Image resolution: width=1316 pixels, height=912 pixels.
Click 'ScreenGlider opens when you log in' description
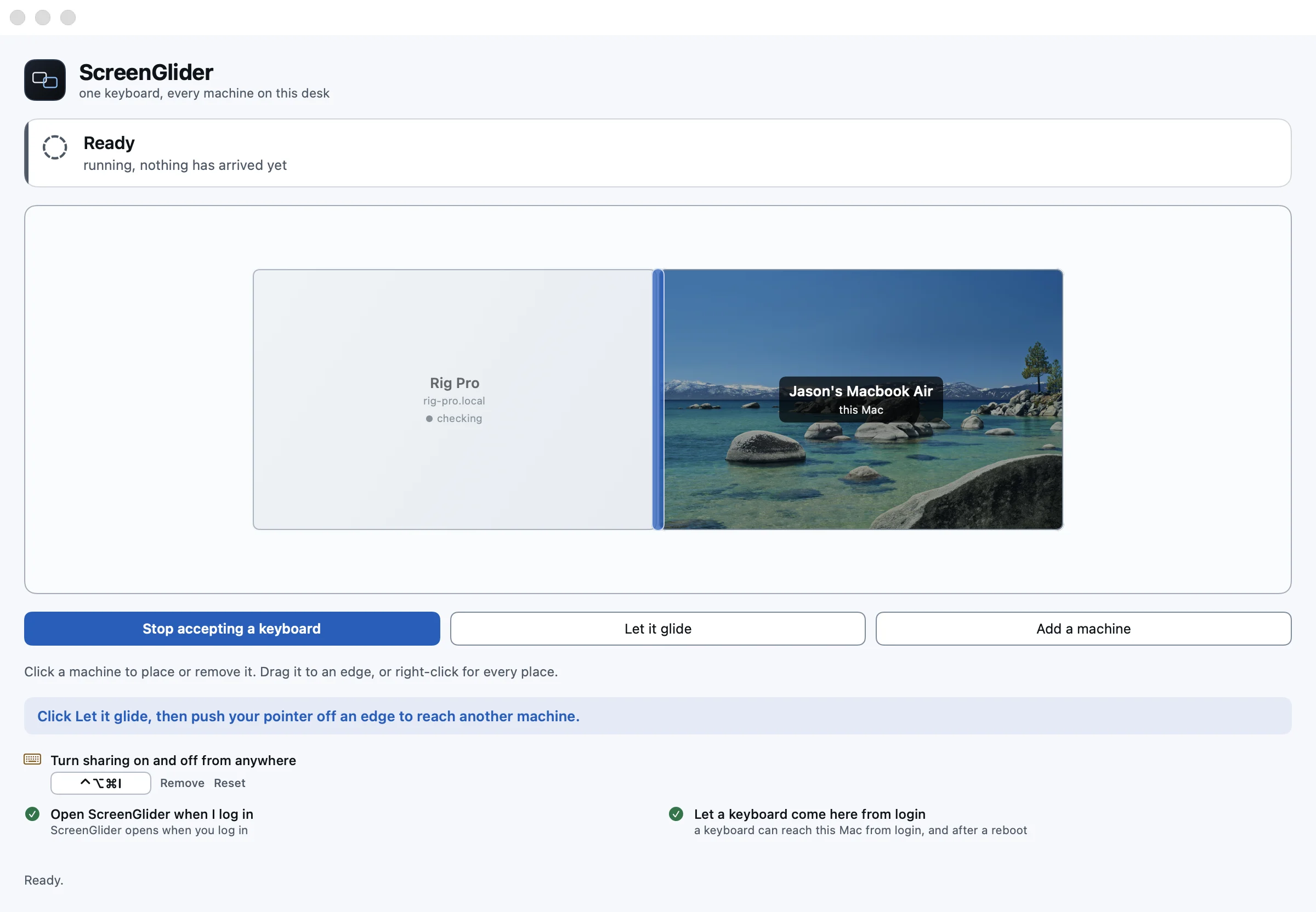[x=149, y=830]
